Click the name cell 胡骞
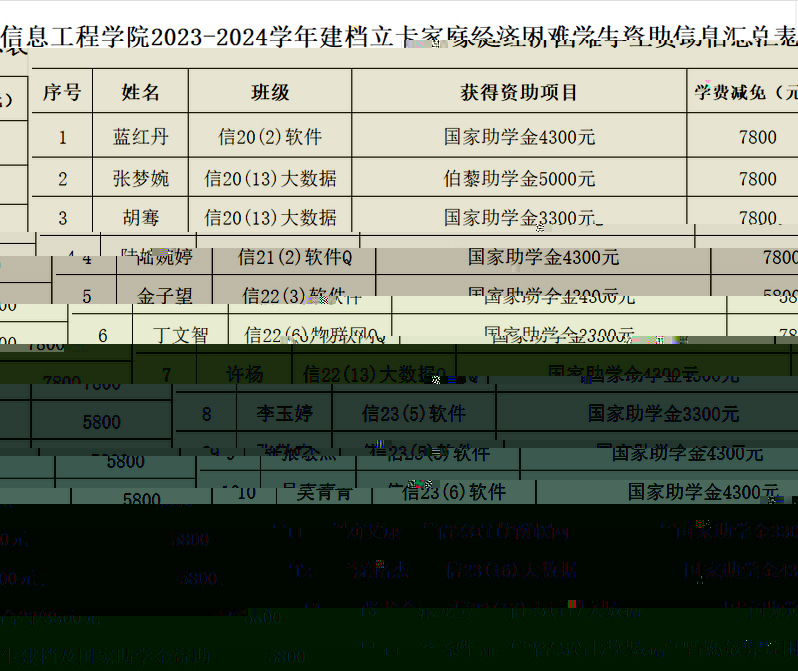This screenshot has height=671, width=798. coord(141,217)
